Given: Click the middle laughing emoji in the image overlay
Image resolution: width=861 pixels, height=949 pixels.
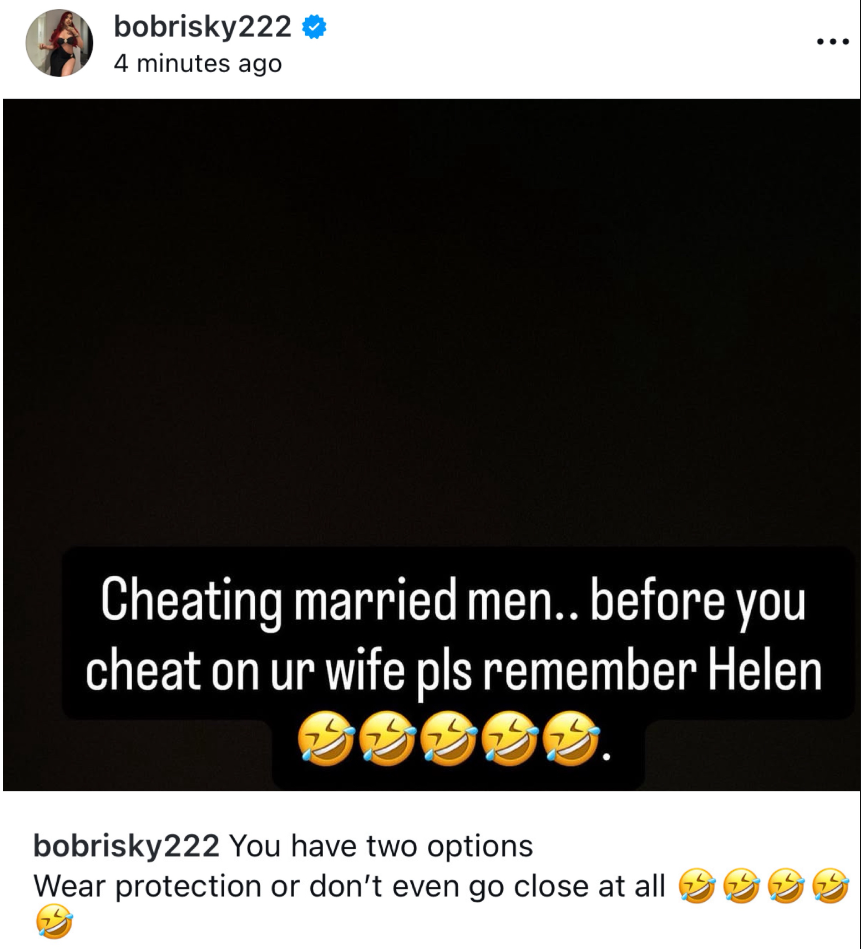Looking at the screenshot, I should click(x=448, y=738).
